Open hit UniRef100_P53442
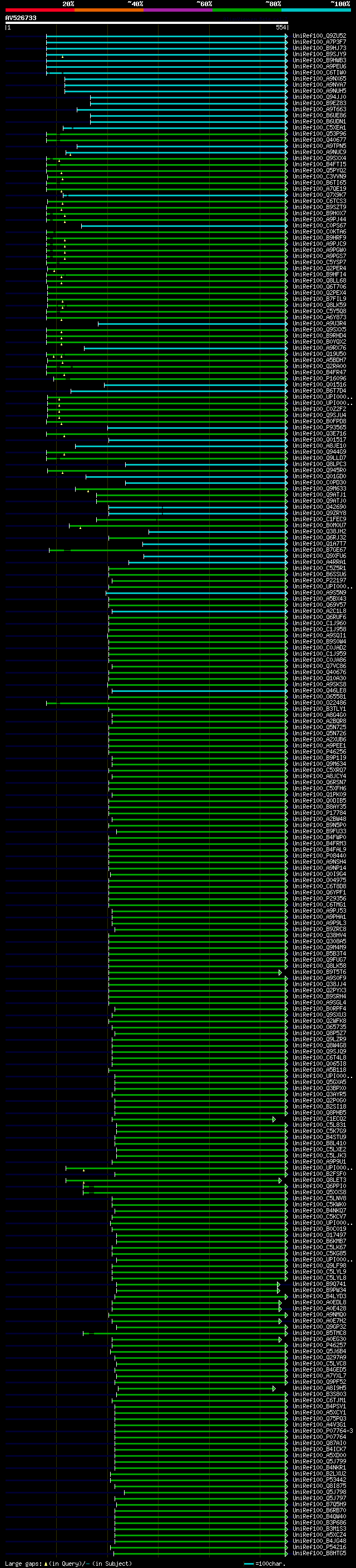This screenshot has width=356, height=1568. pos(319,1480)
